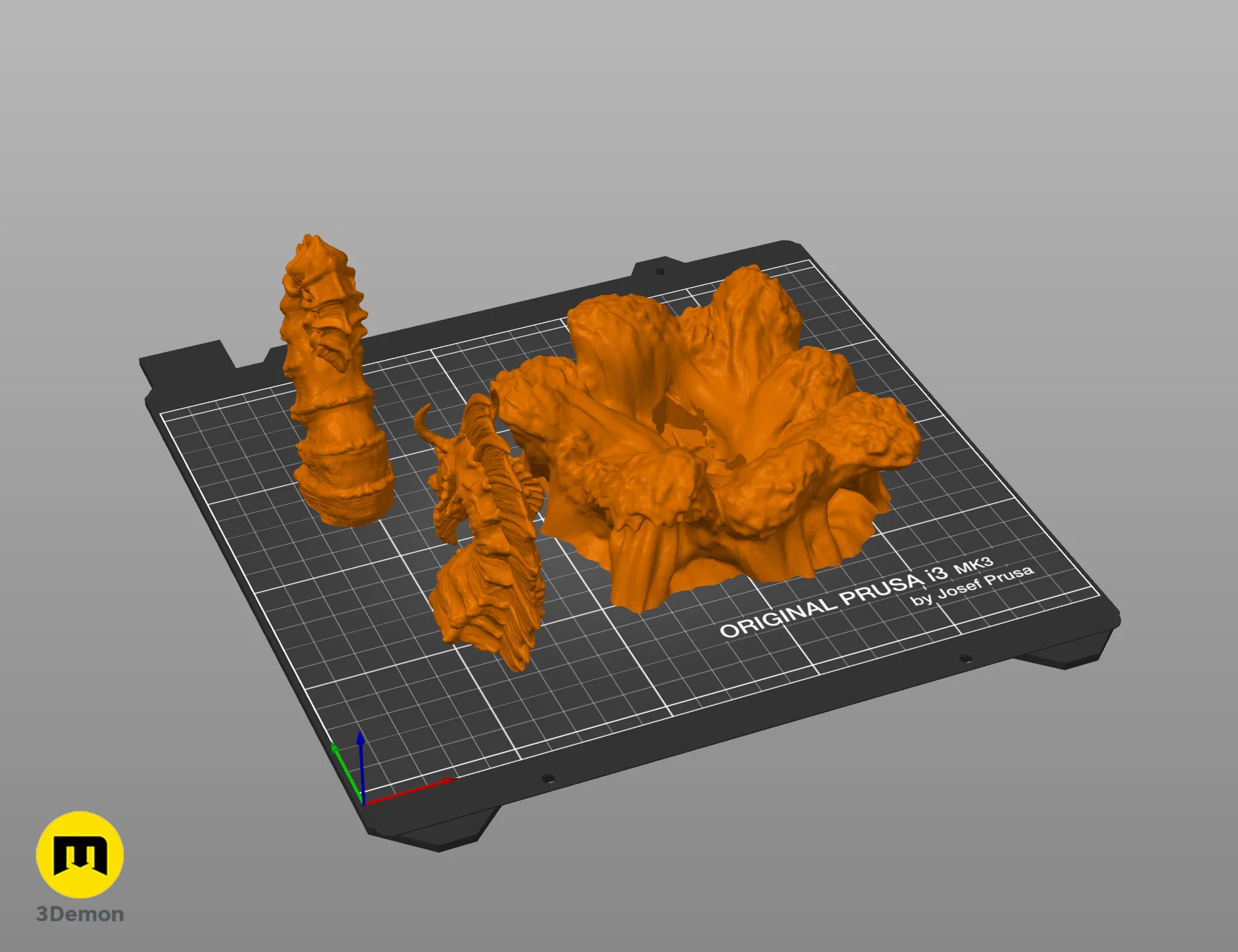
Task: Click the yellow 3Demon logo icon
Action: click(x=80, y=855)
